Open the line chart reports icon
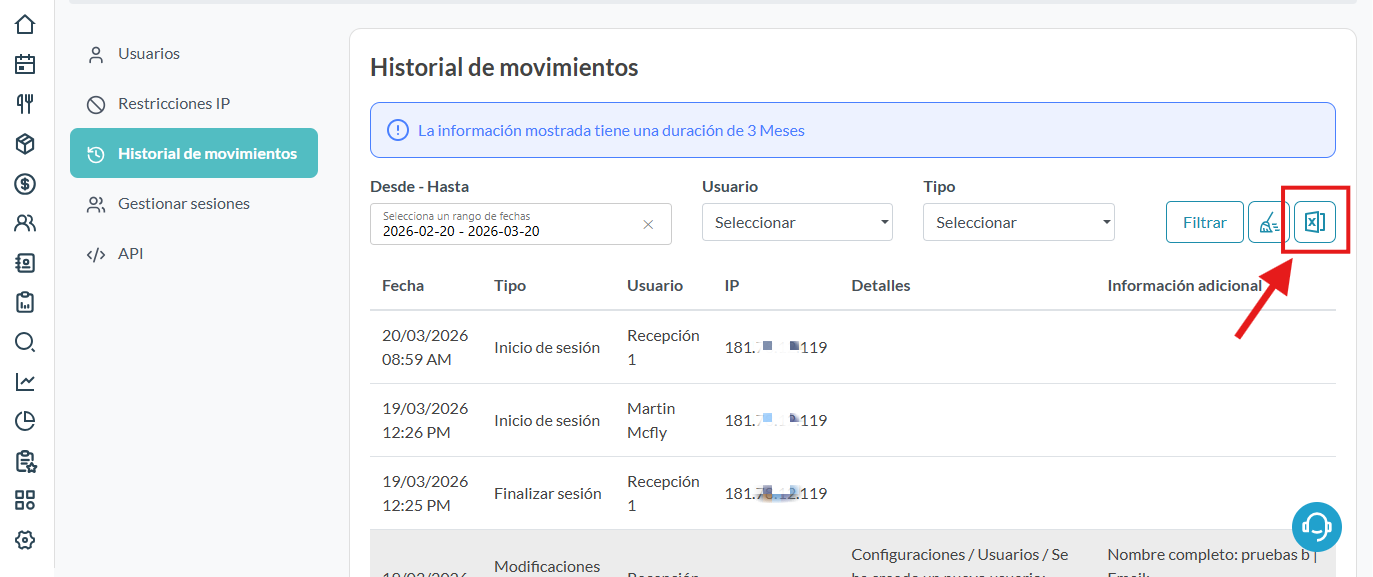The image size is (1373, 577). click(25, 382)
